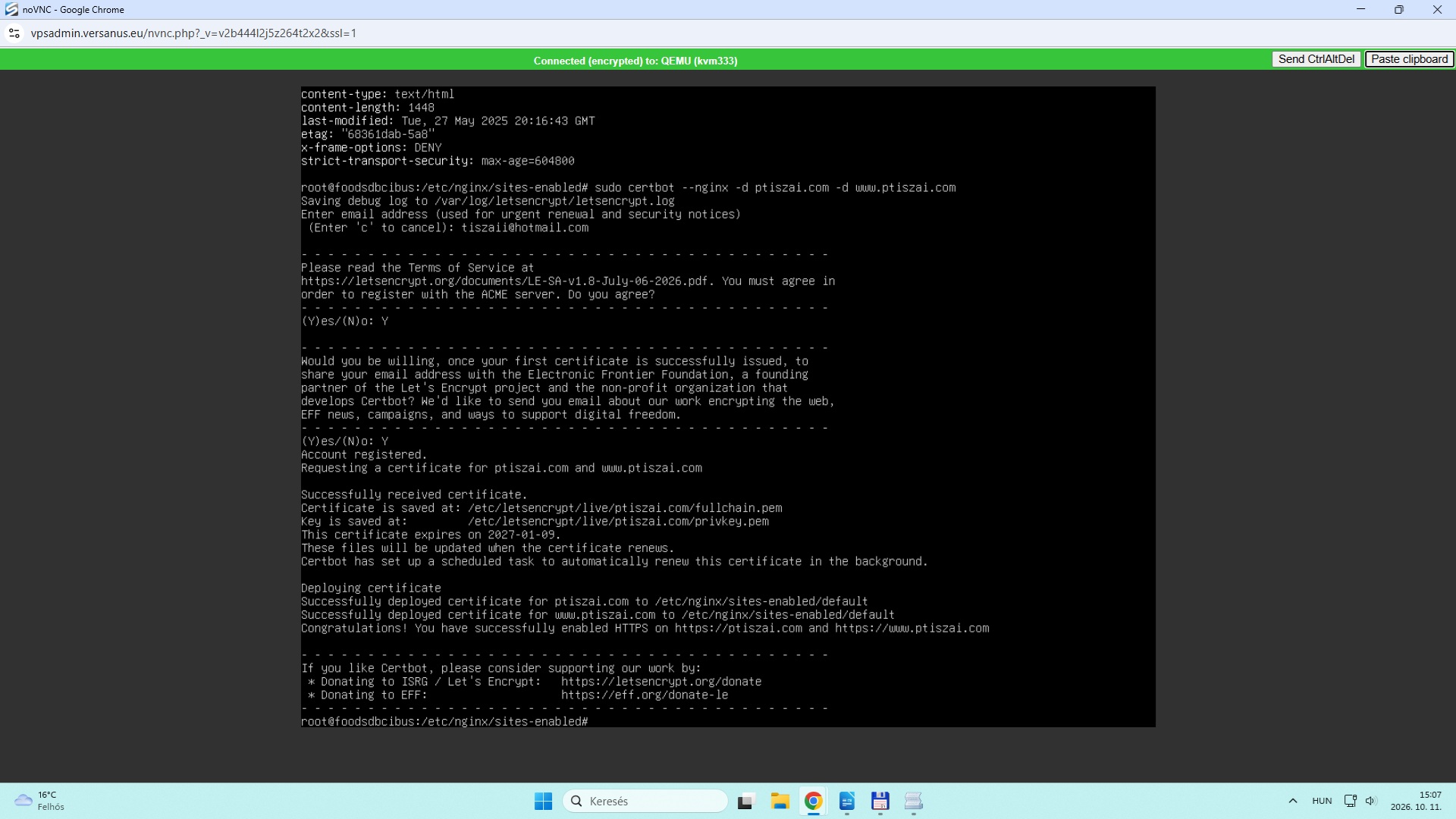Click the fullchain.pem certificate path
1456x819 pixels.
pyautogui.click(x=625, y=509)
